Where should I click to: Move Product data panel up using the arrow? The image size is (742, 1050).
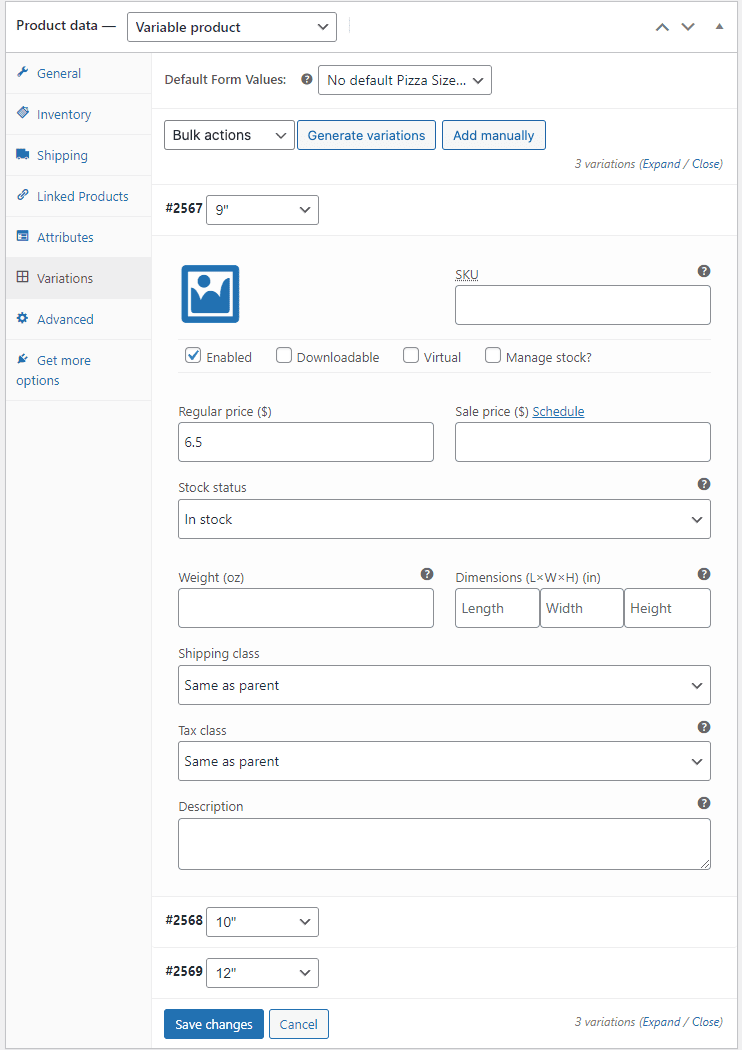(661, 27)
